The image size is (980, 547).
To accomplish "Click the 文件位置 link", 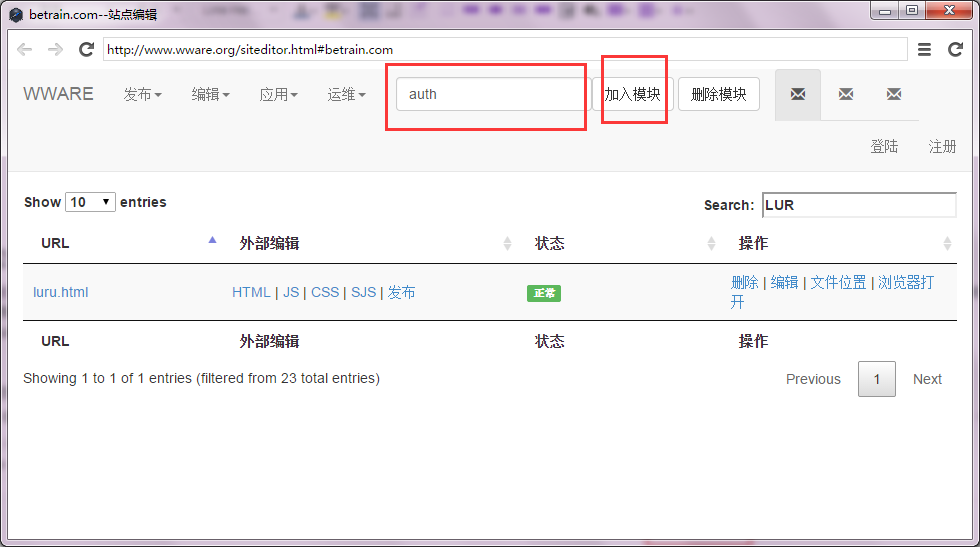I will [x=838, y=283].
